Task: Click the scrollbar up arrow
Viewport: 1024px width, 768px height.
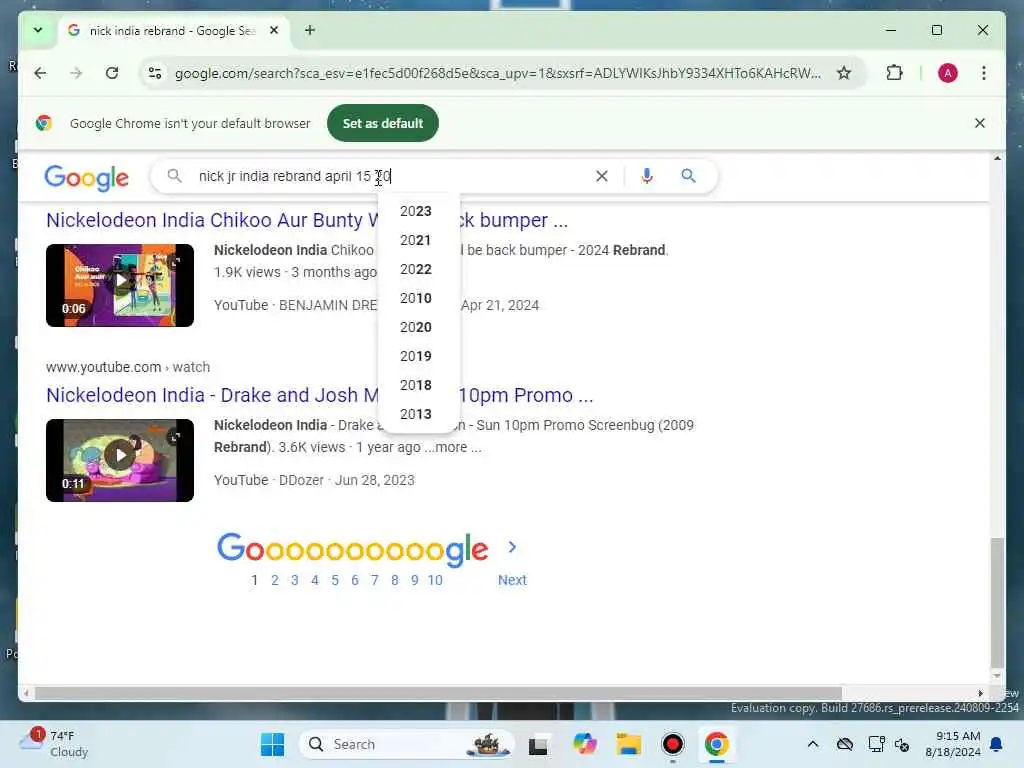Action: 997,158
